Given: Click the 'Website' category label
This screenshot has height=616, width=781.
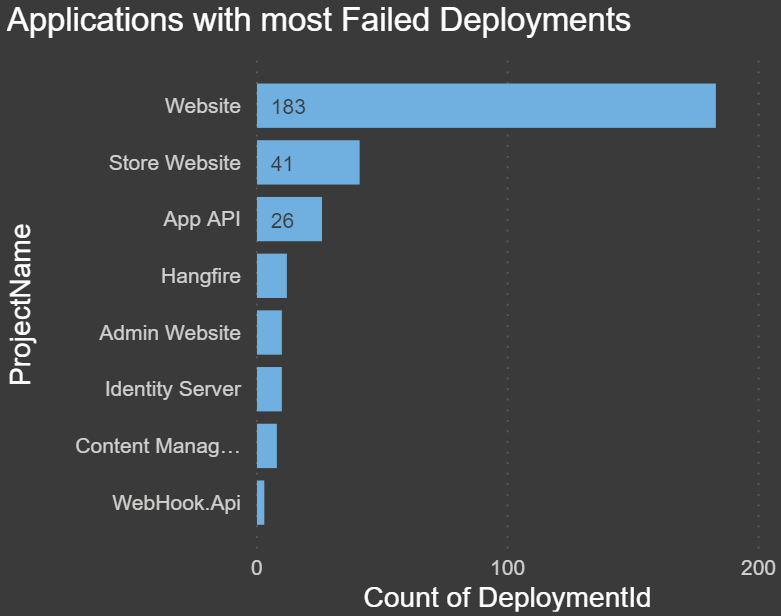Looking at the screenshot, I should (203, 106).
